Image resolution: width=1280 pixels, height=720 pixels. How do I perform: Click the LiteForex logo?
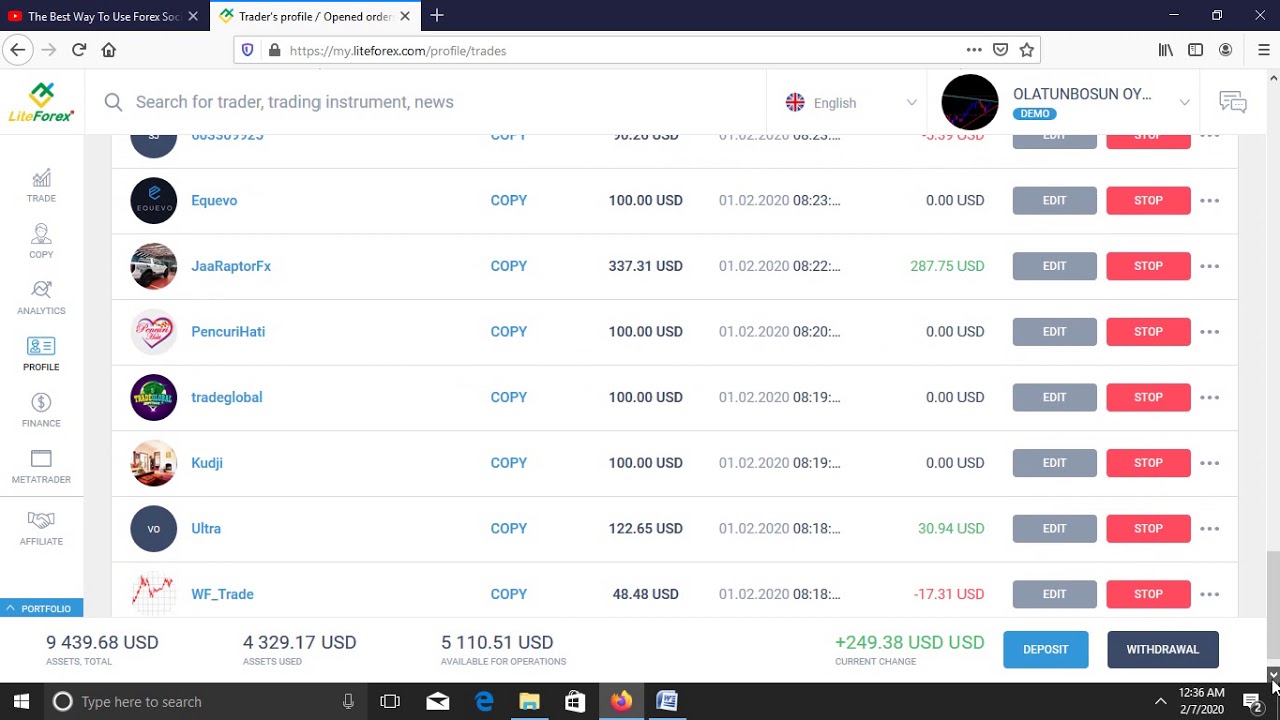(x=41, y=102)
